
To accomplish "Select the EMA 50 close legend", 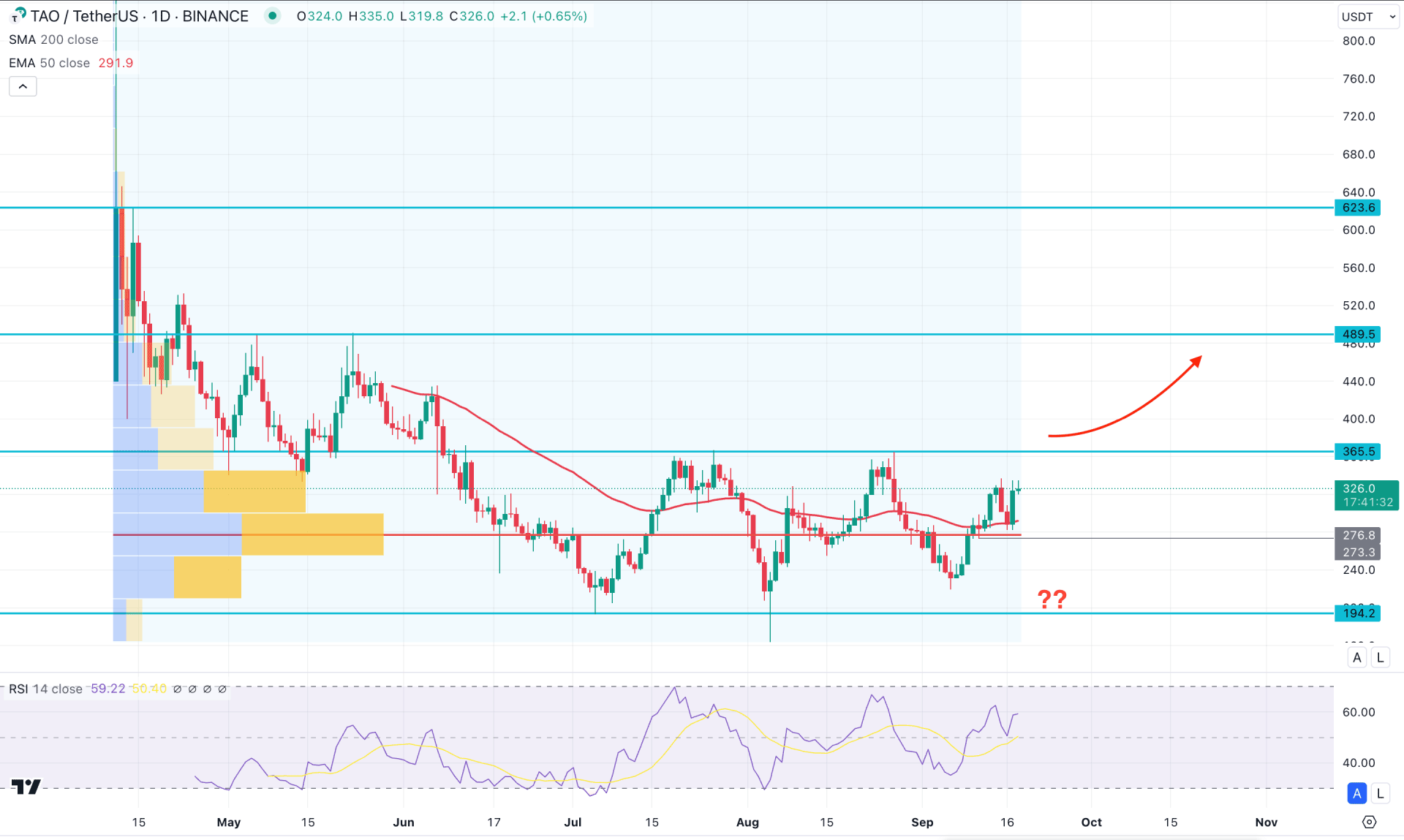I will [49, 63].
